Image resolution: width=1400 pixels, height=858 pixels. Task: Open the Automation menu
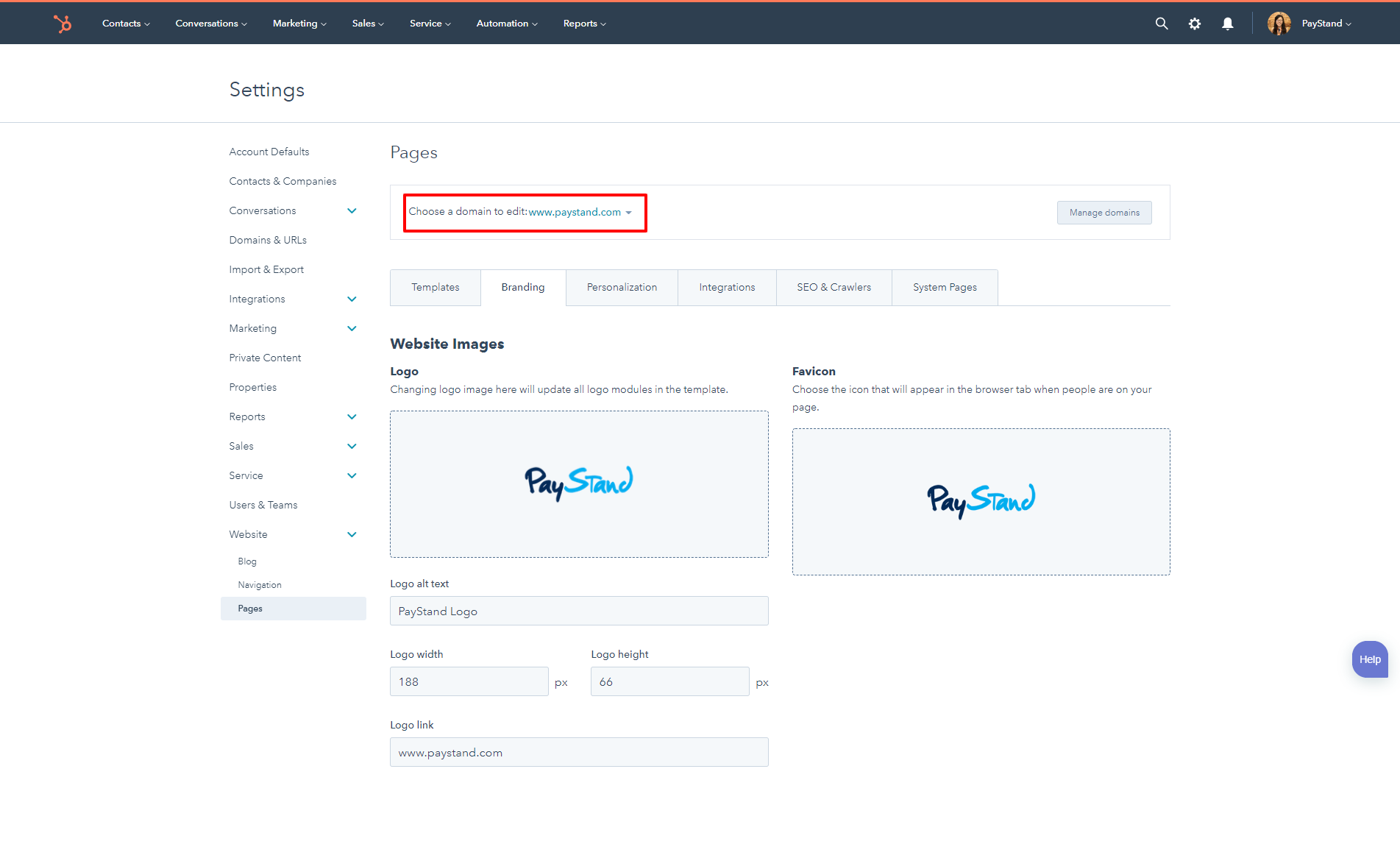point(507,24)
